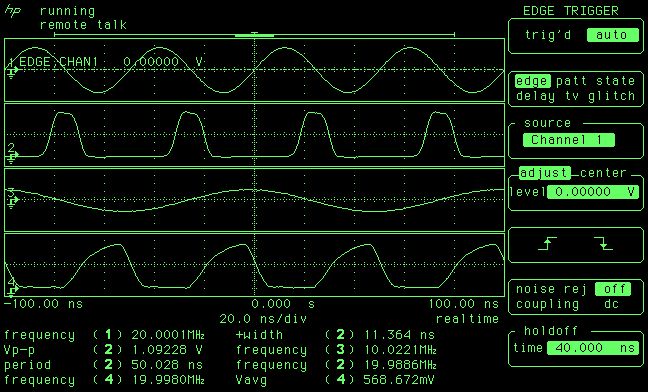Choose the patt trigger mode
The image size is (648, 392).
(571, 81)
